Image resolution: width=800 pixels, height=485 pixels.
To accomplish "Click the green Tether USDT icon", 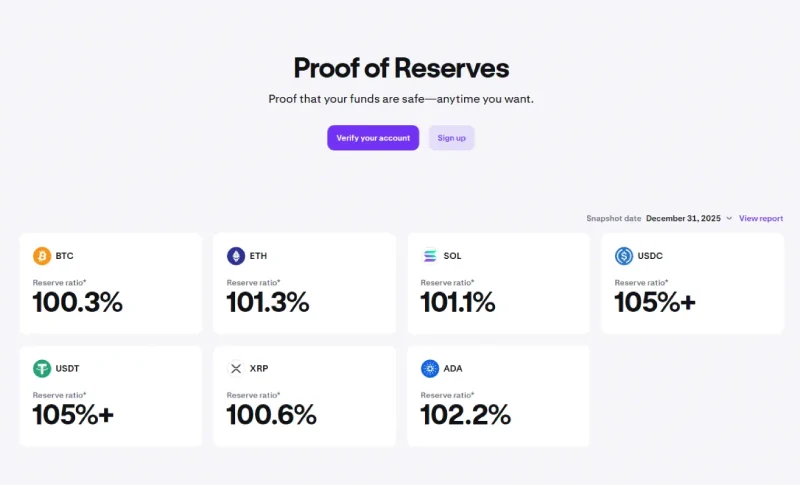I will coord(42,369).
